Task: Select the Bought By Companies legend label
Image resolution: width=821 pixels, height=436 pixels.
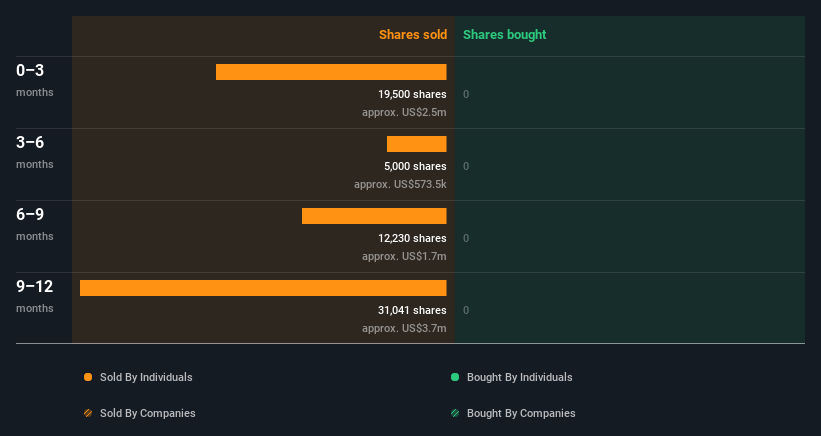Action: click(521, 413)
